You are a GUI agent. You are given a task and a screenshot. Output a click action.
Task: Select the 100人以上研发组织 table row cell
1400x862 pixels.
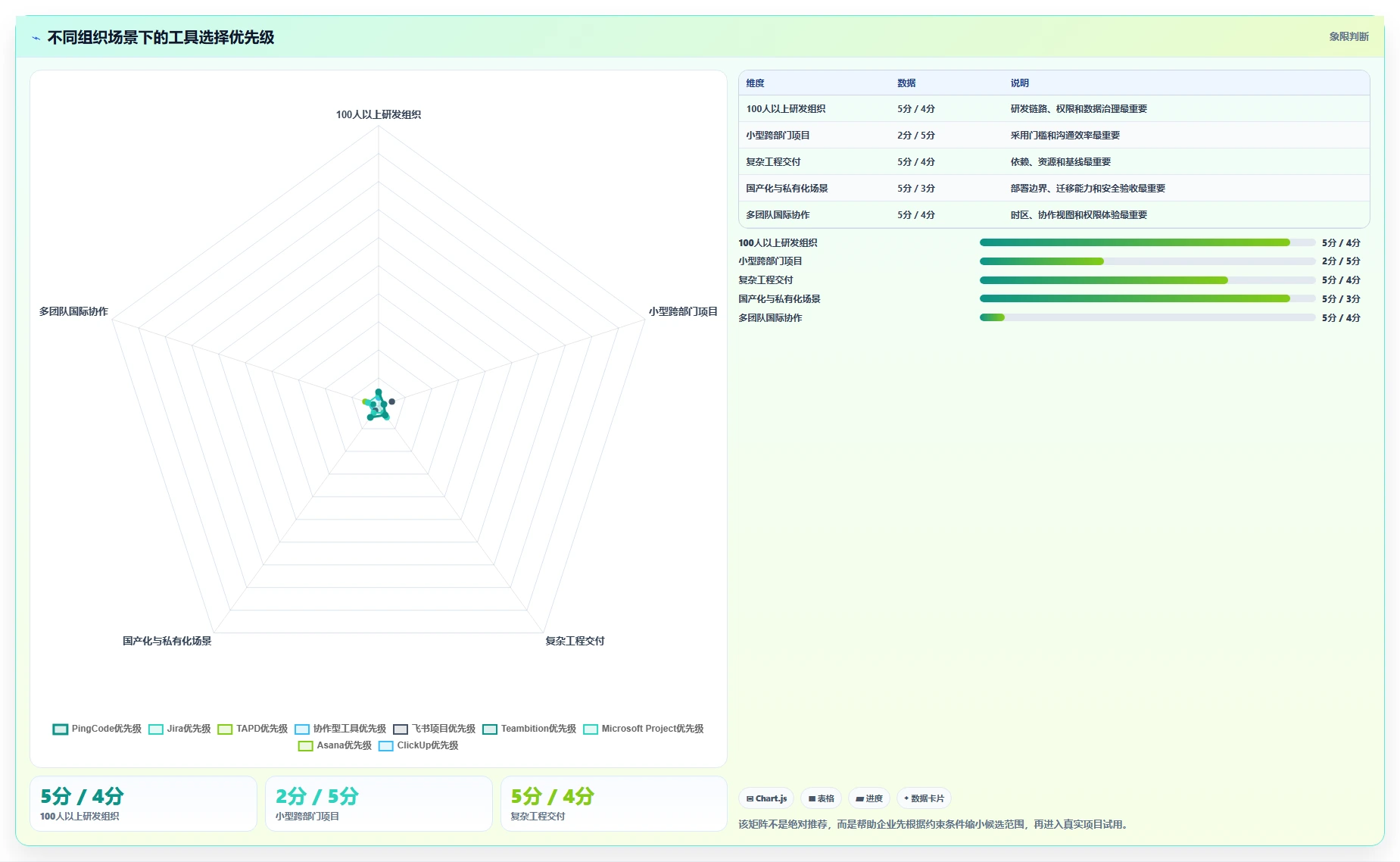point(786,109)
